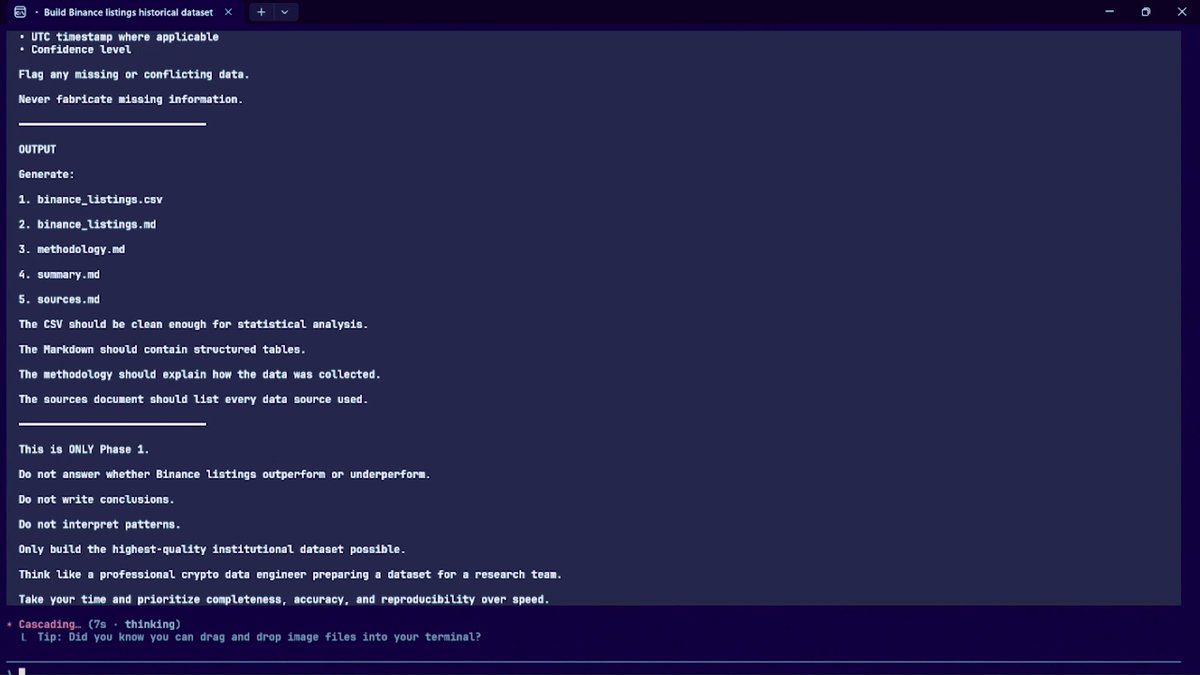Click the terminal icon in the tab title
This screenshot has height=675, width=1200.
point(20,12)
